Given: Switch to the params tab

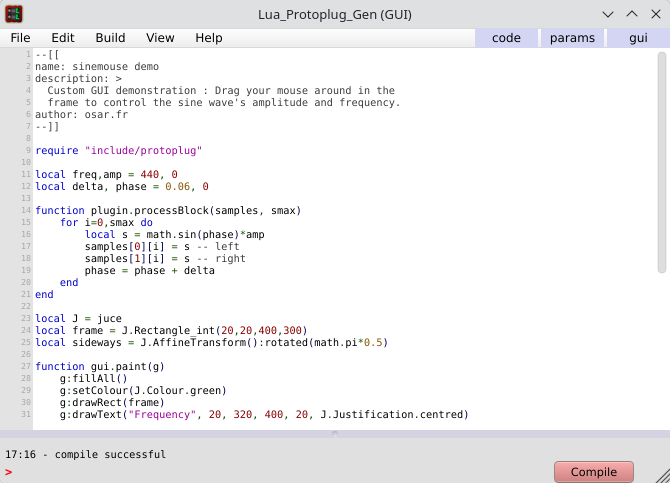Looking at the screenshot, I should click(x=572, y=38).
